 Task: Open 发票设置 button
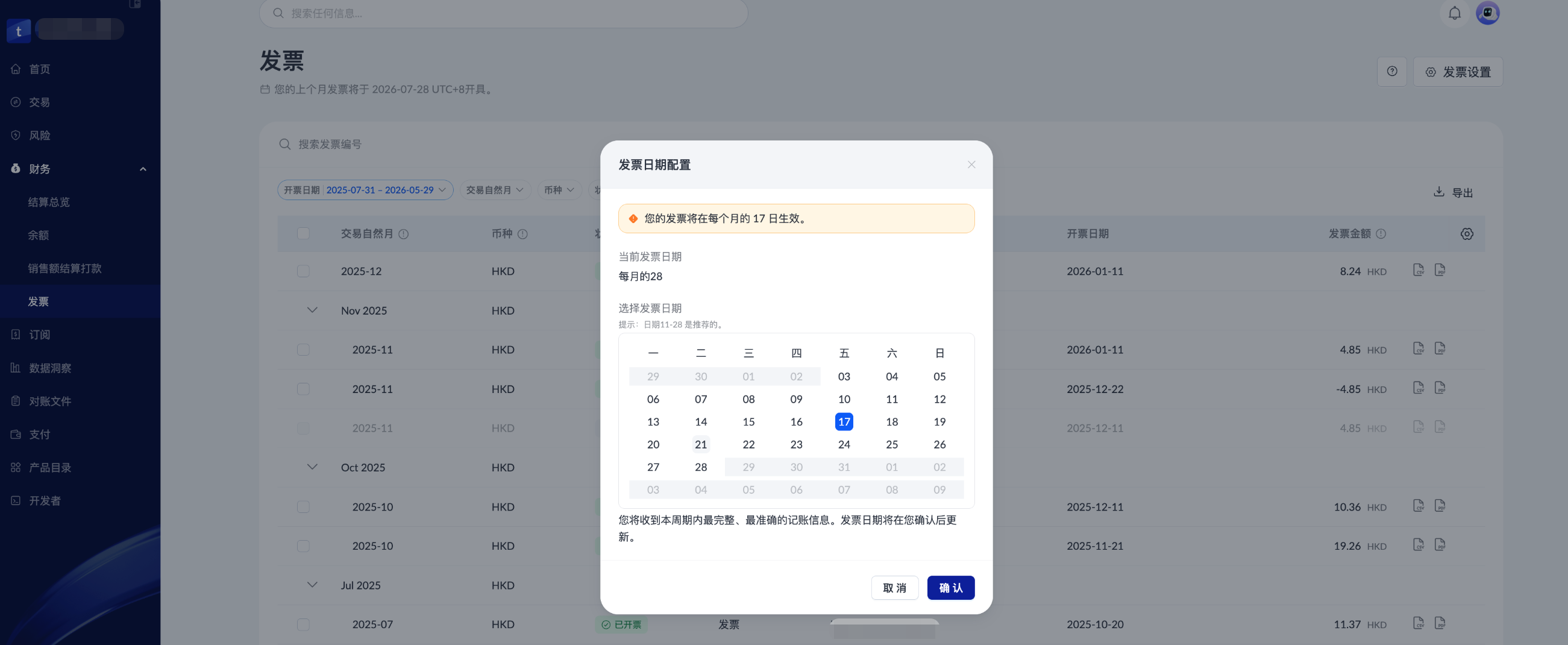tap(1457, 72)
